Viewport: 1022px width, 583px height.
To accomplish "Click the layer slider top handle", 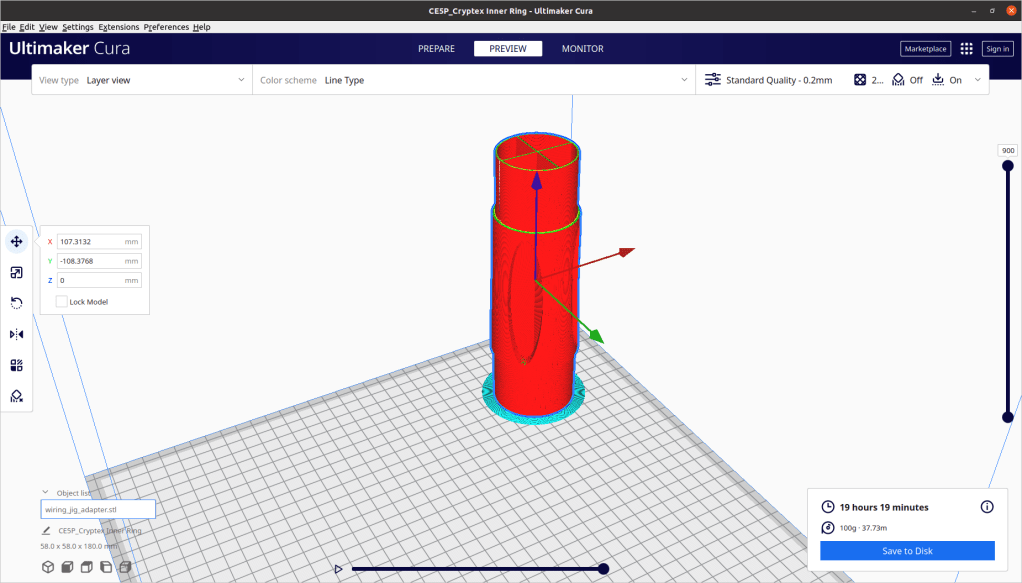I will pos(1007,166).
